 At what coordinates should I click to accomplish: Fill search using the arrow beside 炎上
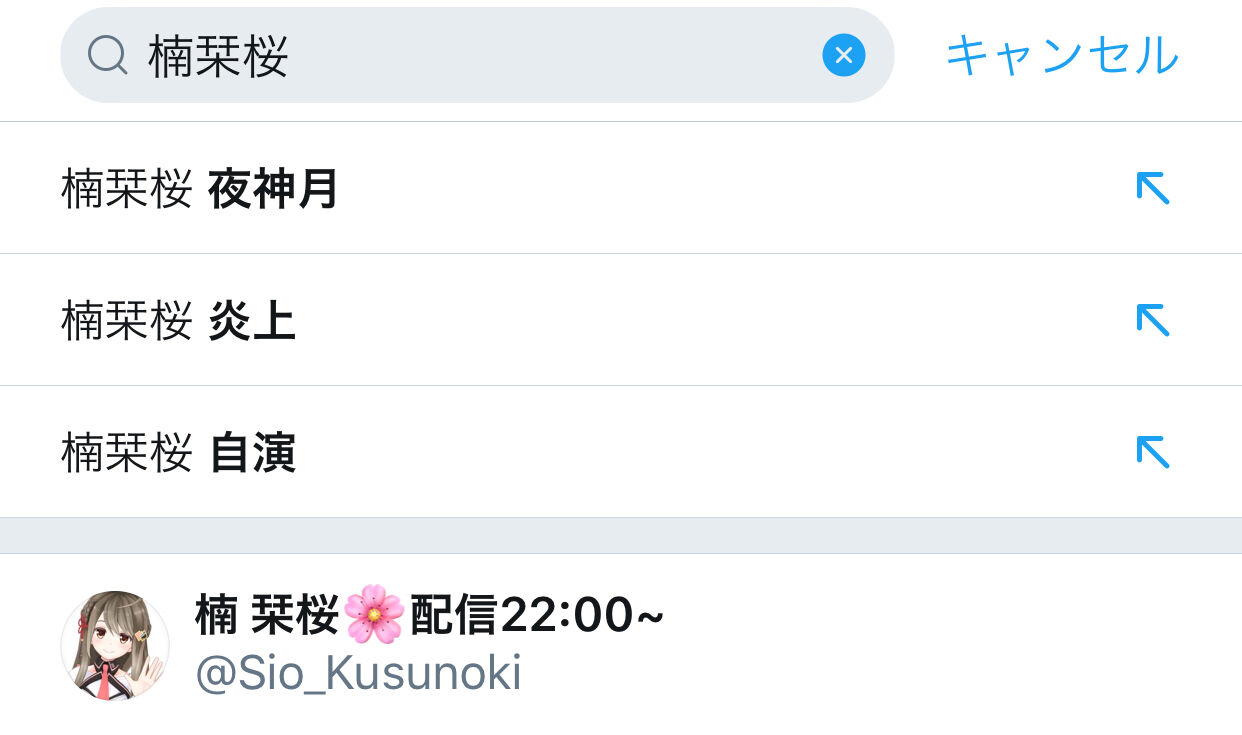(x=1152, y=320)
